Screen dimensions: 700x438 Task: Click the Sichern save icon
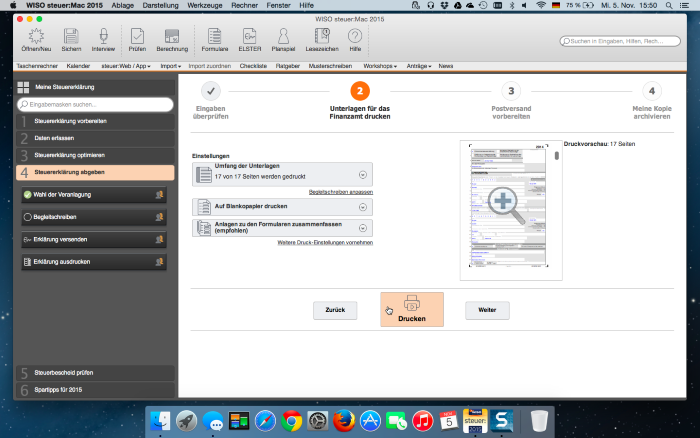click(71, 36)
